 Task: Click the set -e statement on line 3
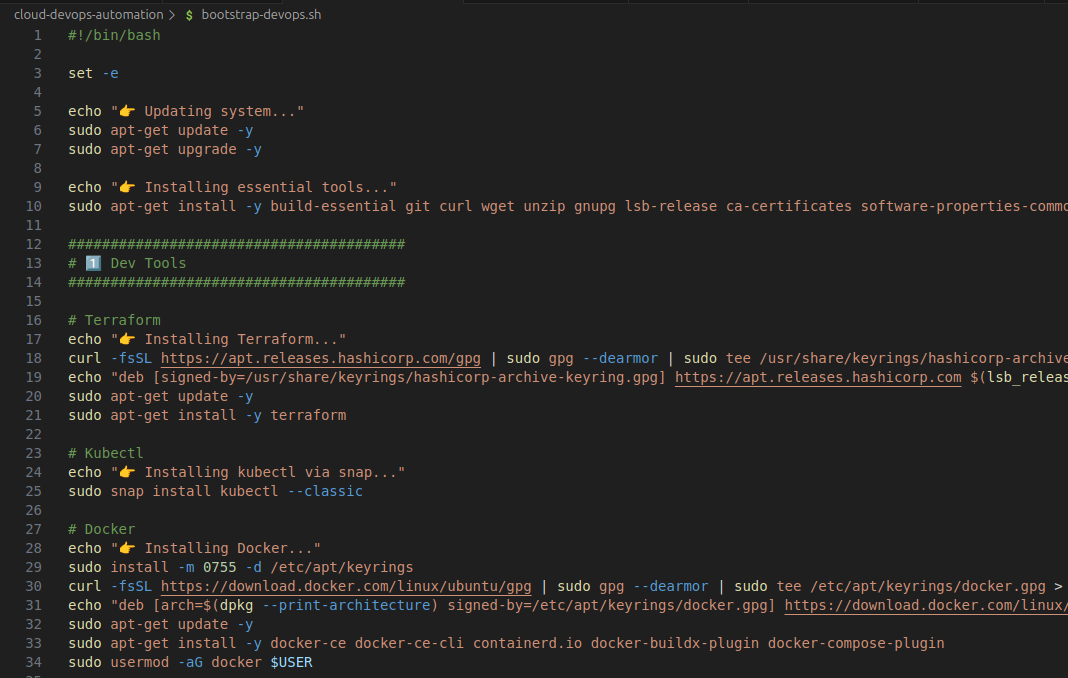click(93, 72)
